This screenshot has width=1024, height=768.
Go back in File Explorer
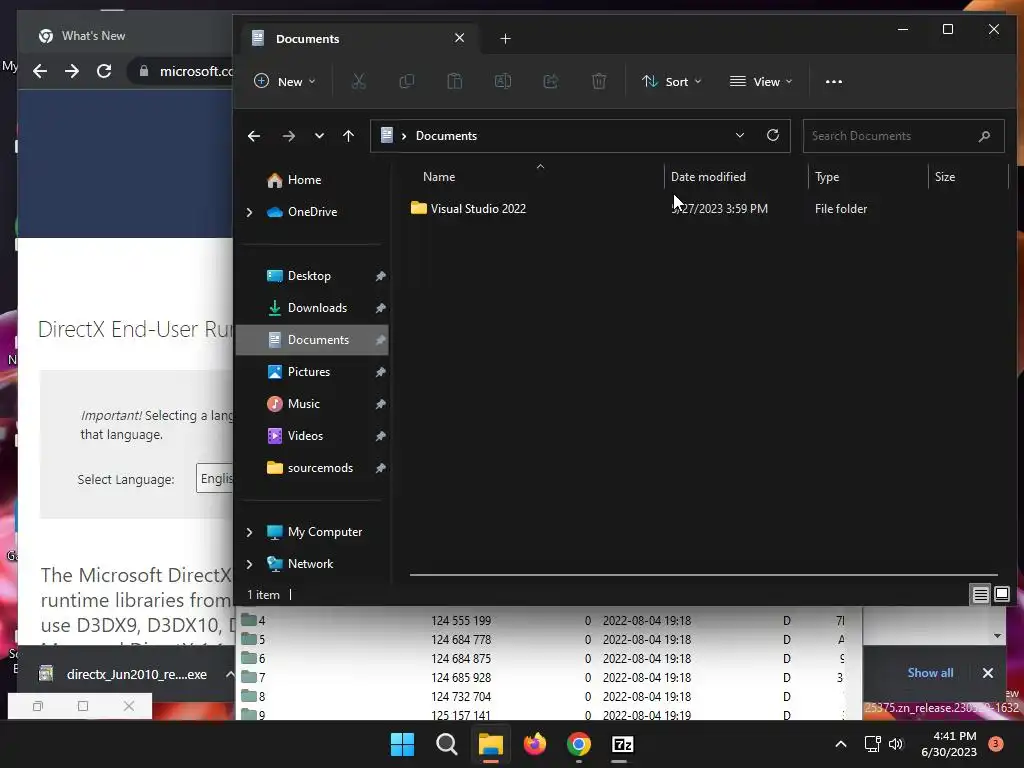click(x=254, y=136)
